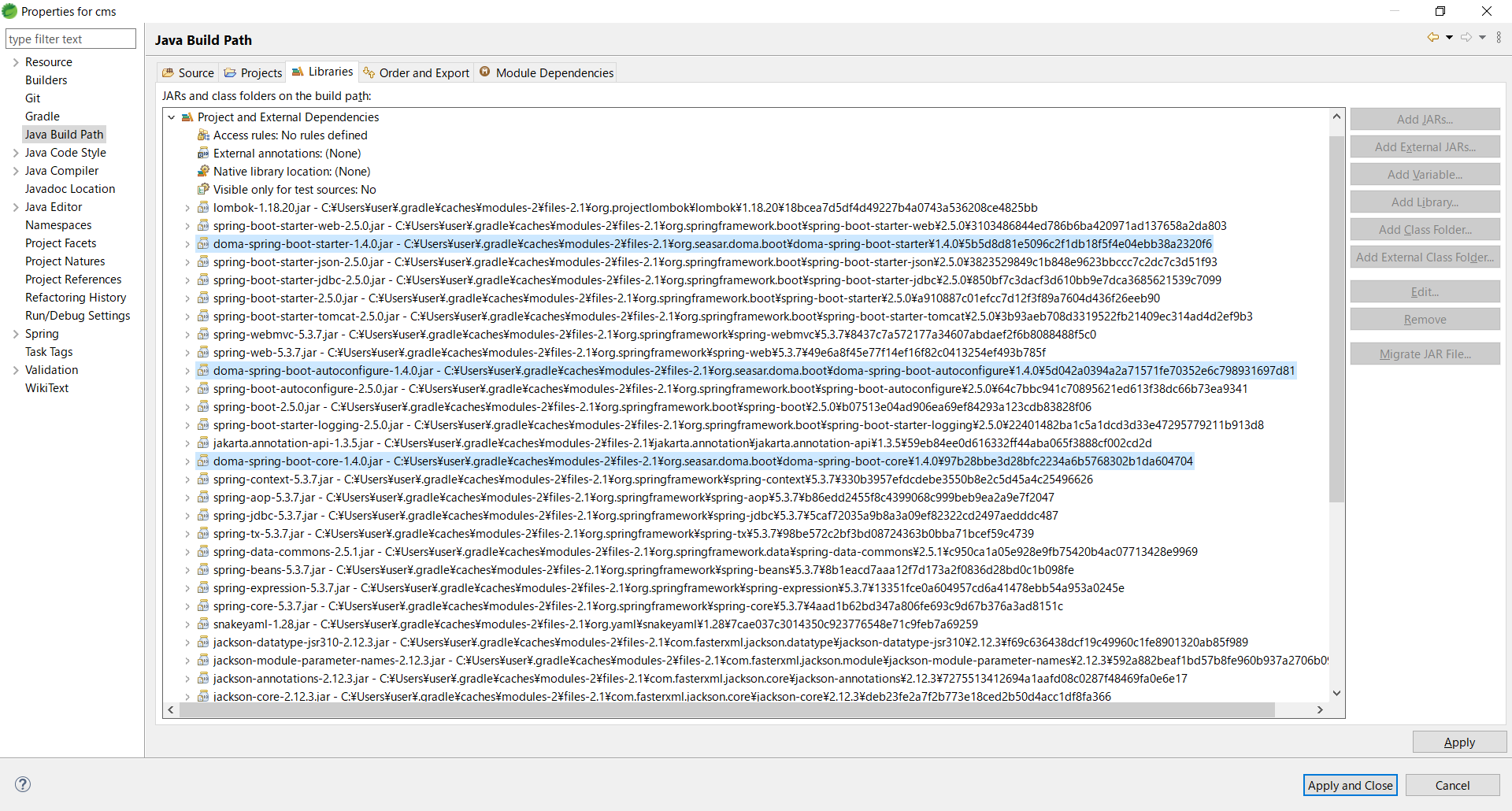Open the view menu three-dots icon
The width and height of the screenshot is (1512, 811).
pyautogui.click(x=1499, y=37)
